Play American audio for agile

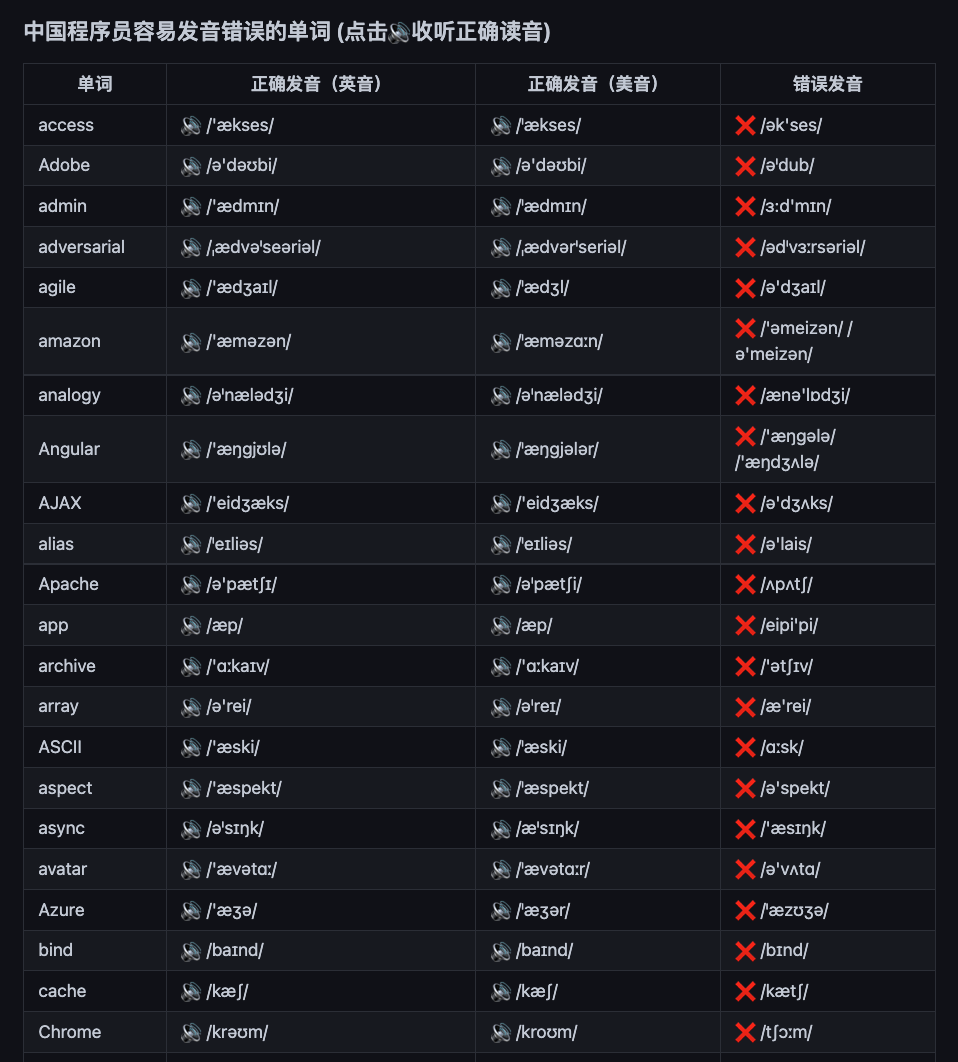point(501,288)
